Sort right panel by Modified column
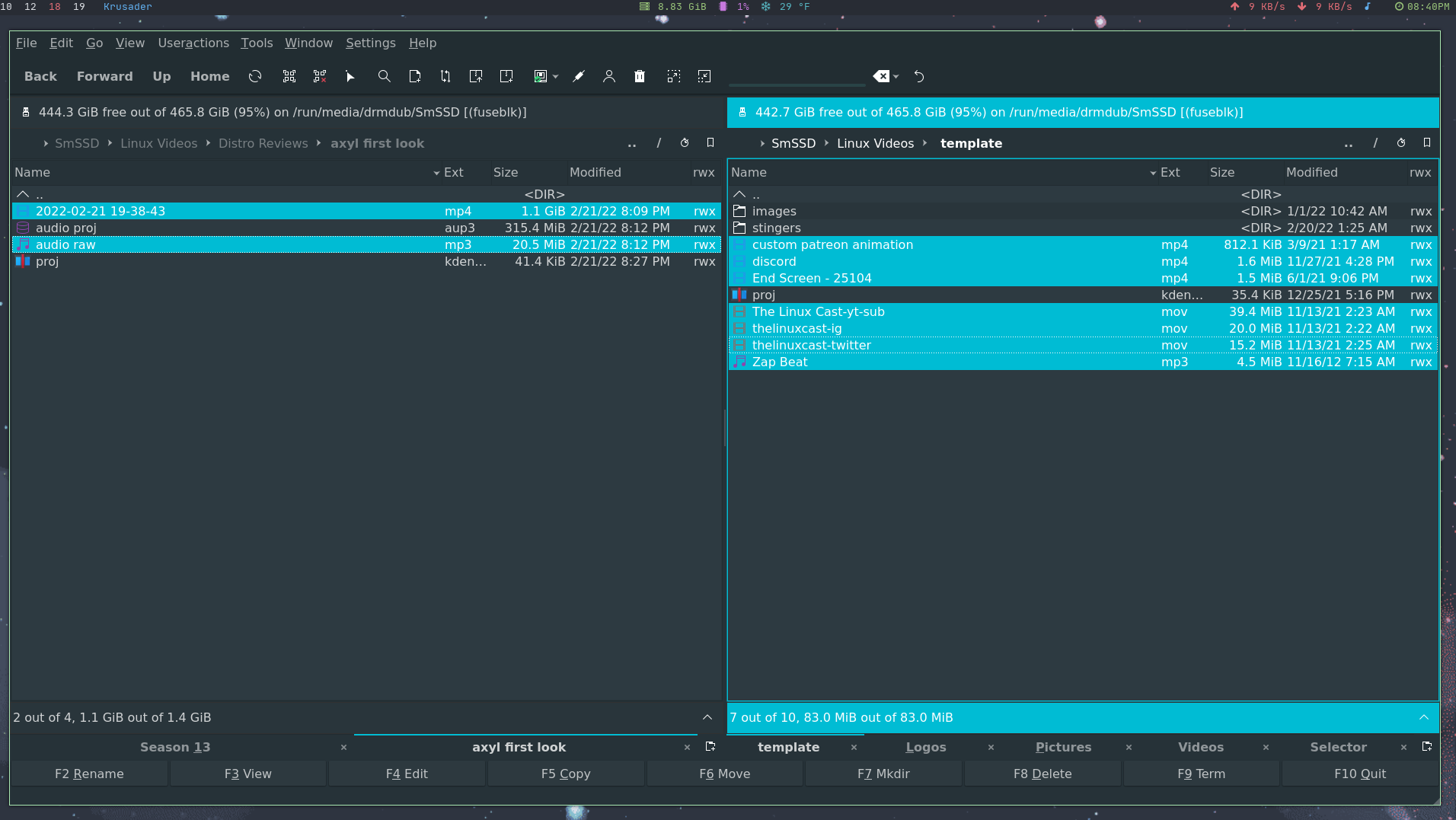 [1311, 172]
